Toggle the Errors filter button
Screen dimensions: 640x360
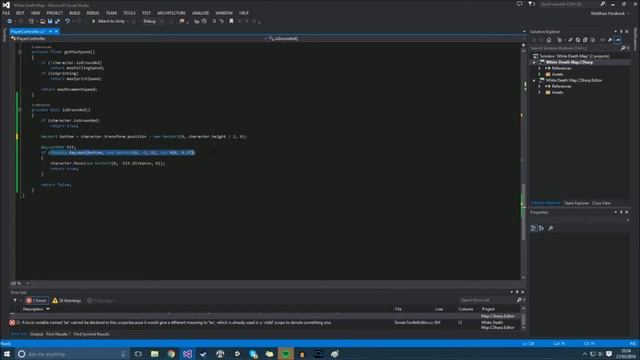[37, 300]
